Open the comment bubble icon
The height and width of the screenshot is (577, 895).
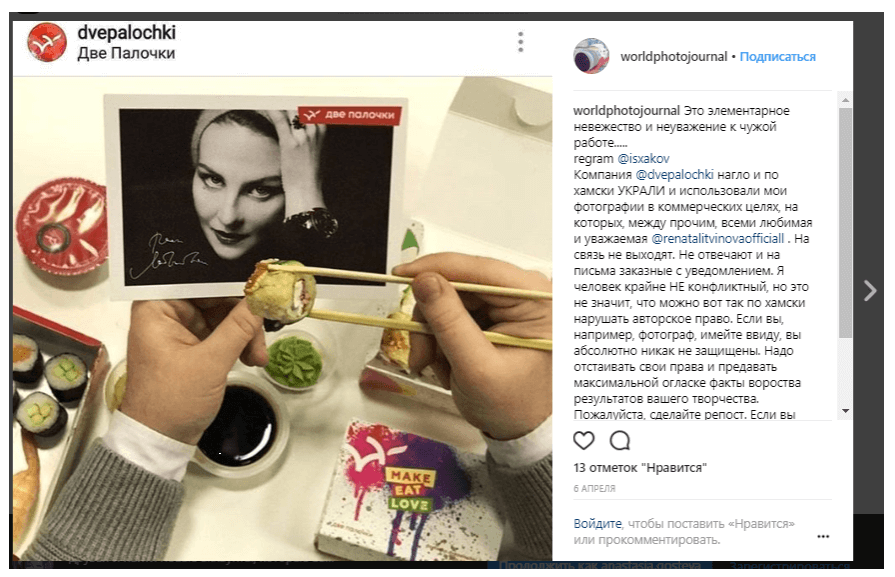coord(619,440)
